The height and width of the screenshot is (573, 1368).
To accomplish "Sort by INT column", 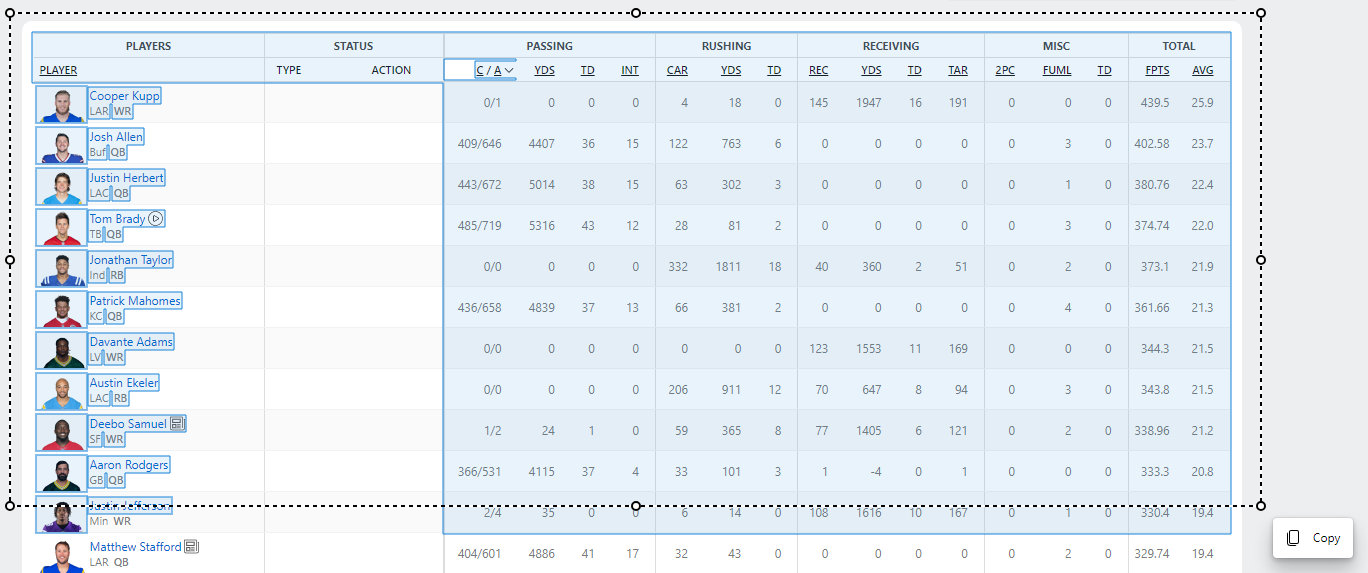I will (630, 70).
